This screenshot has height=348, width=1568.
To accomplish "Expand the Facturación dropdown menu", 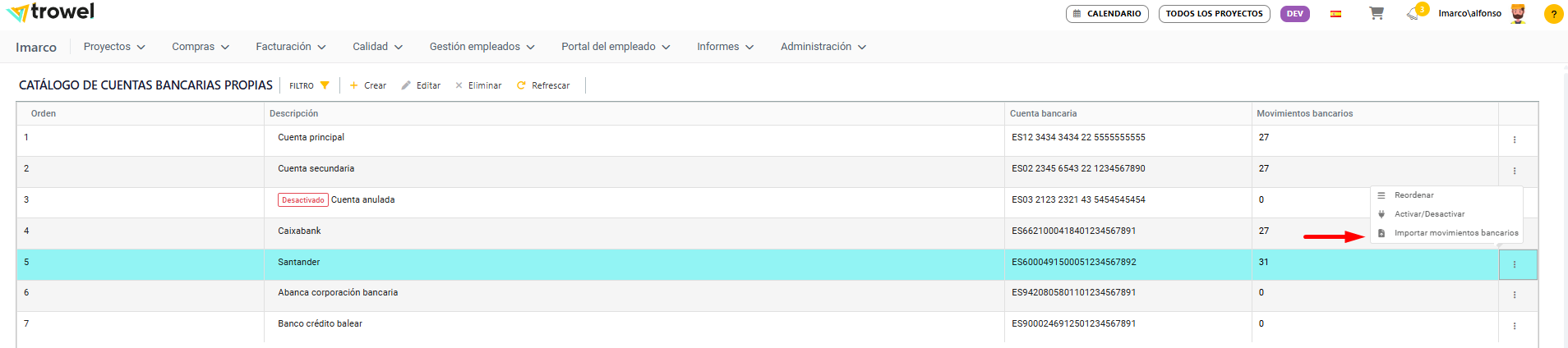I will pyautogui.click(x=290, y=47).
